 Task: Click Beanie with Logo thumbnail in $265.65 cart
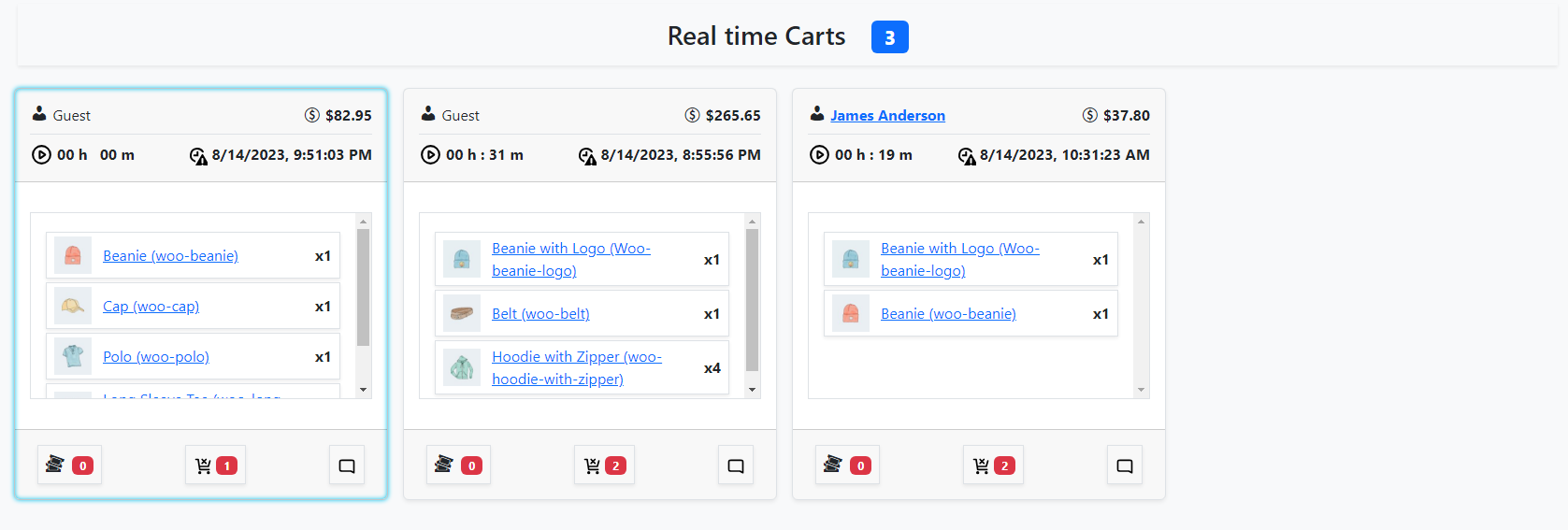(462, 259)
